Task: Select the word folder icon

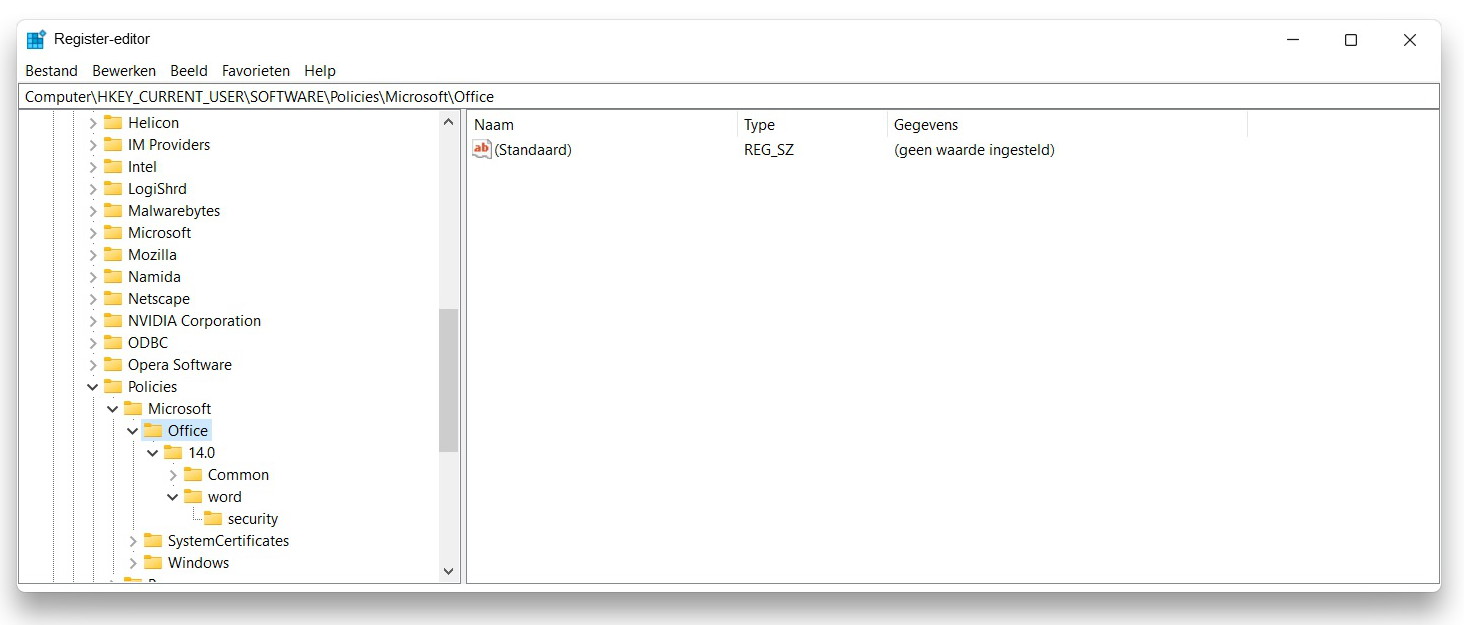Action: pos(193,497)
